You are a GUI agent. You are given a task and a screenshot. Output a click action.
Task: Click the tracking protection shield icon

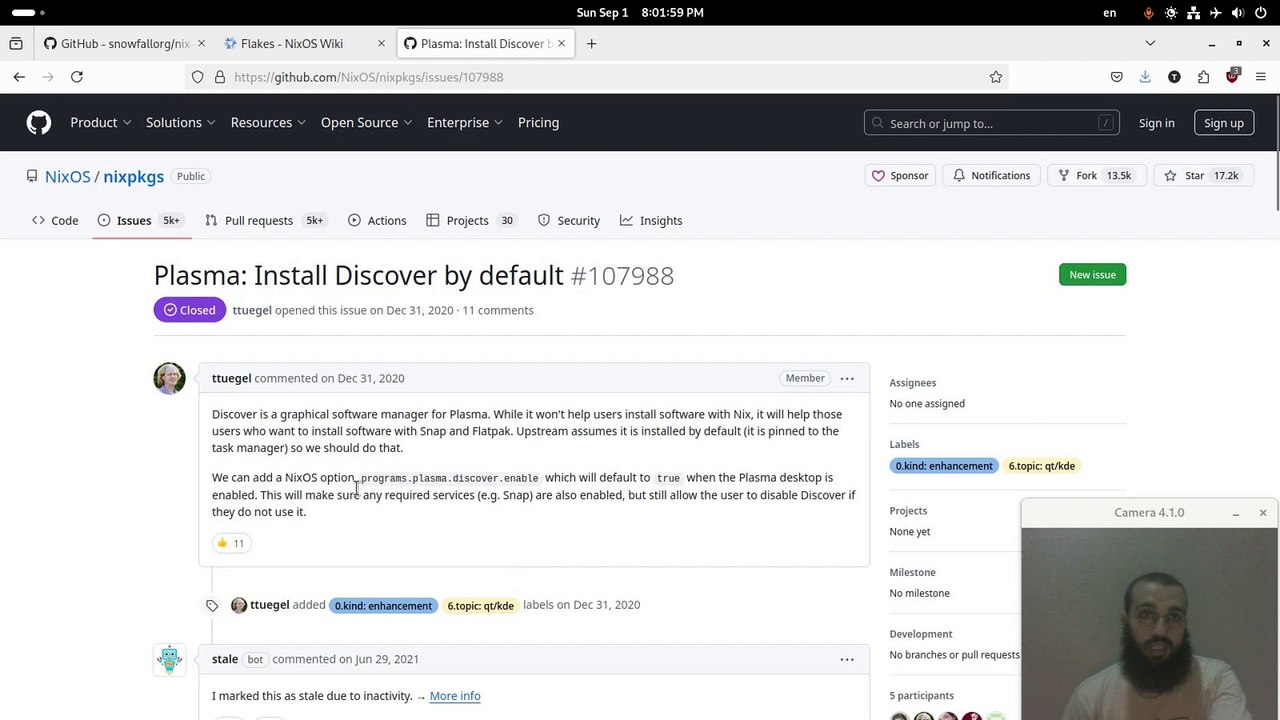[x=197, y=77]
